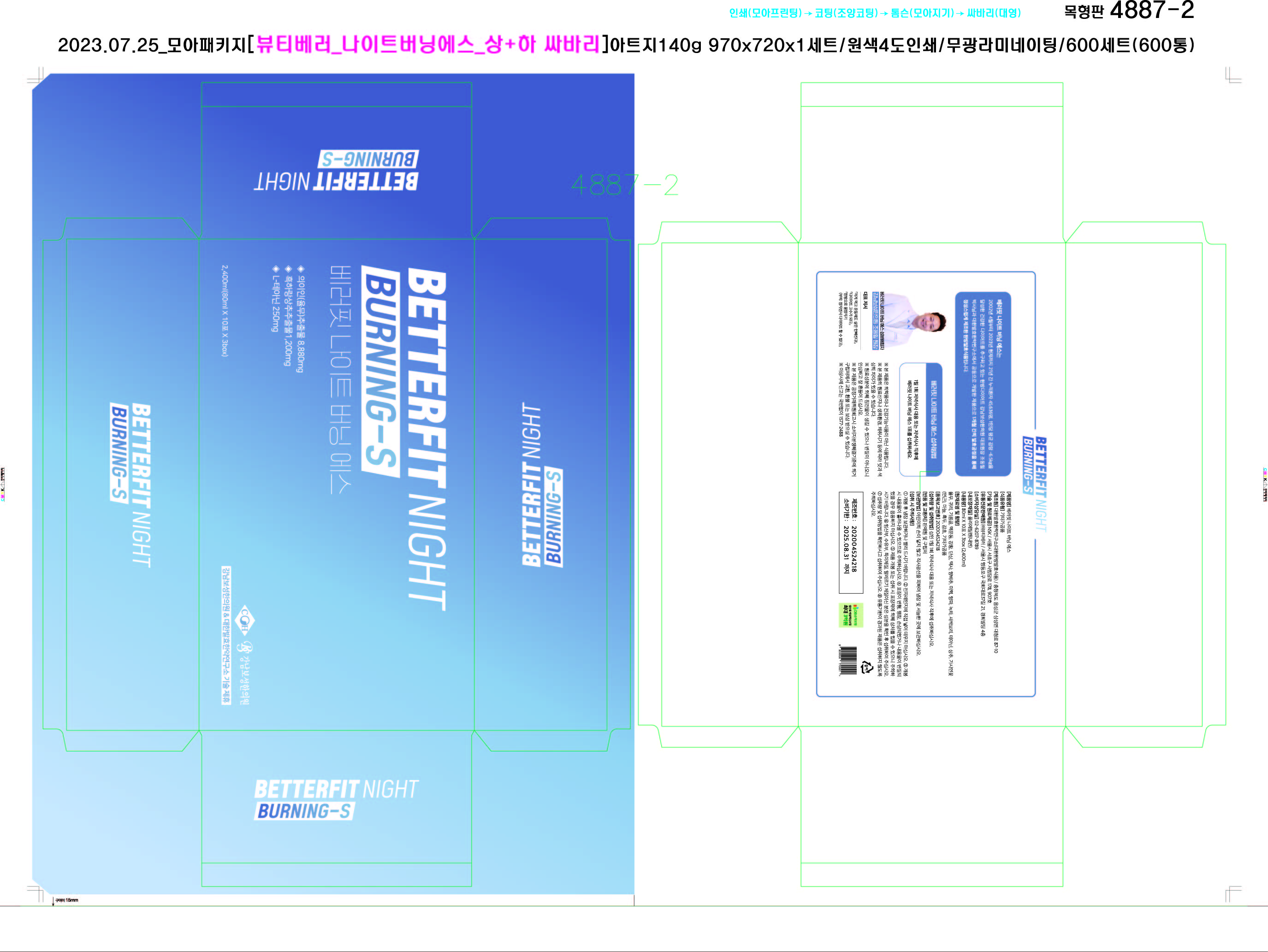Click the recycling symbol near the barcode
Screen dimensions: 1268x952
[x=866, y=667]
